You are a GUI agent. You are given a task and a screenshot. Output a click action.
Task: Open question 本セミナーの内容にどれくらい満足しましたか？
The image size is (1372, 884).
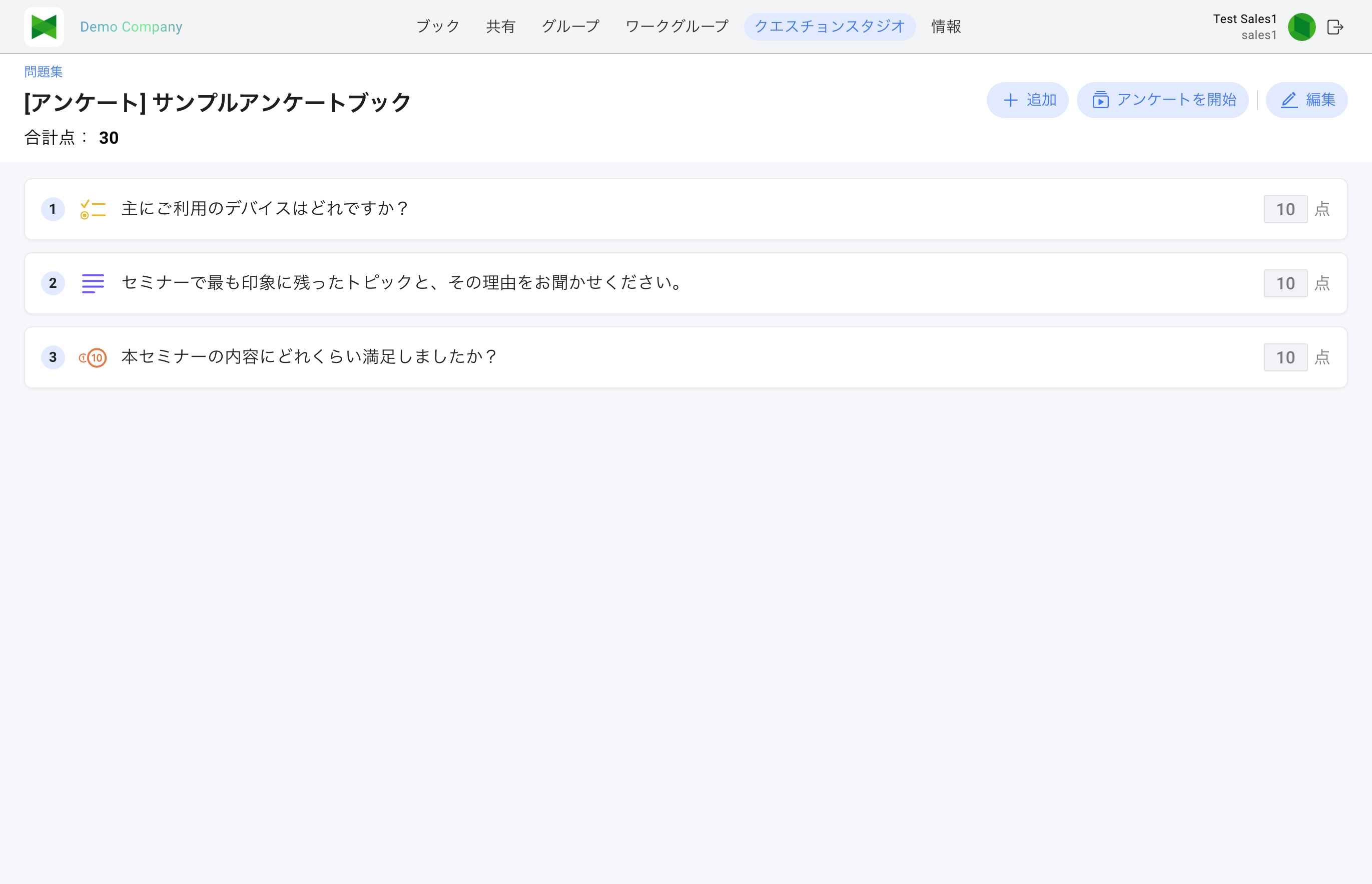tap(685, 357)
